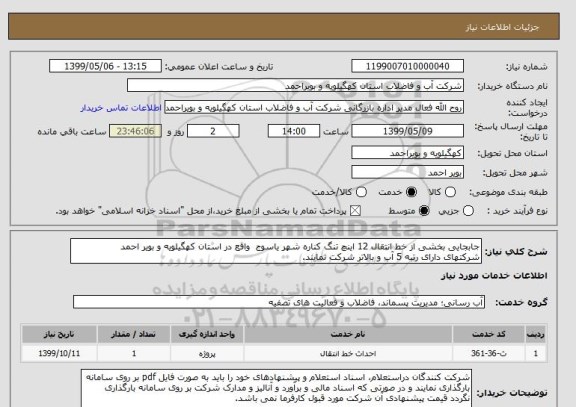Open the اطلاعات تماس خریدار link
The image size is (576, 407).
pos(121,108)
